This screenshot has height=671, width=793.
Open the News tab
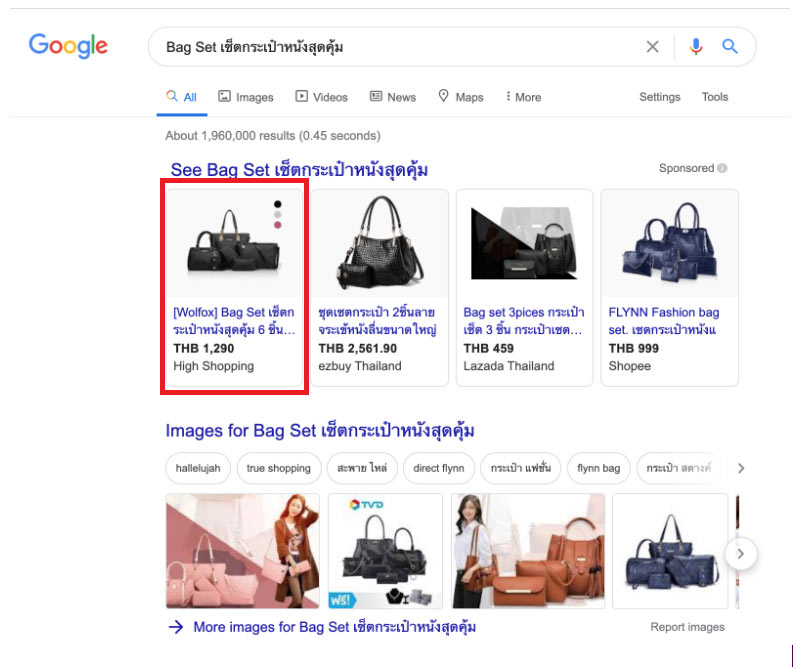(x=393, y=97)
